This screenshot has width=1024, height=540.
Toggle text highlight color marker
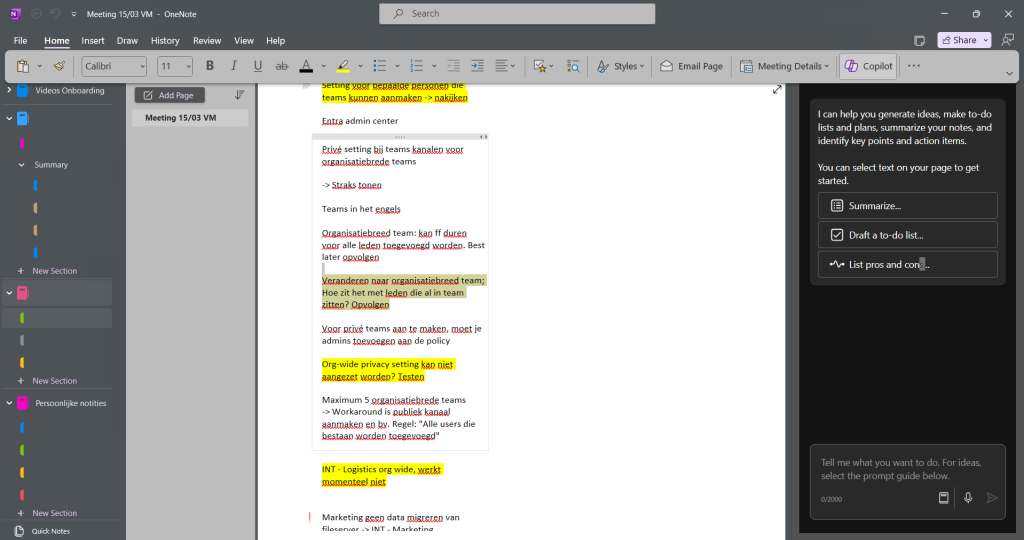tap(343, 66)
